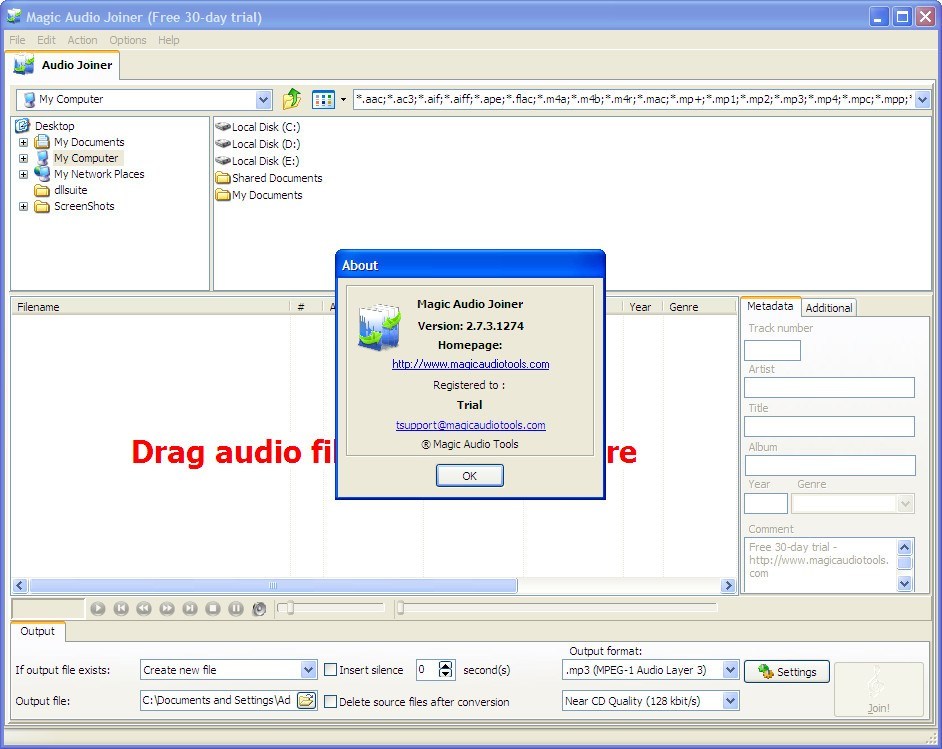This screenshot has width=942, height=749.
Task: Open the If output file exists dropdown
Action: pos(308,670)
